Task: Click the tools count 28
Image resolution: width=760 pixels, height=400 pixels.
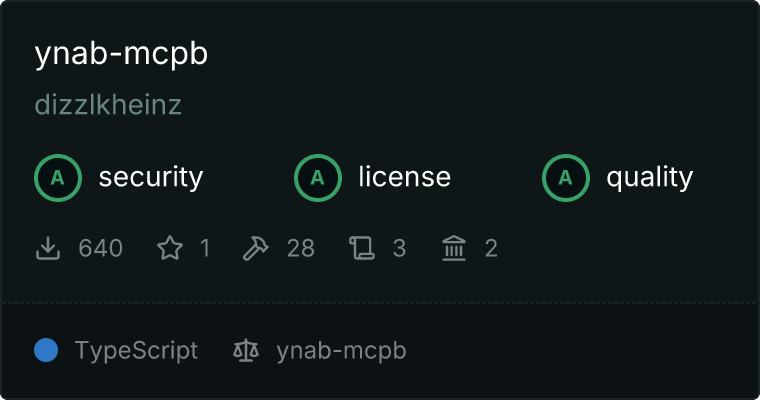Action: point(301,248)
